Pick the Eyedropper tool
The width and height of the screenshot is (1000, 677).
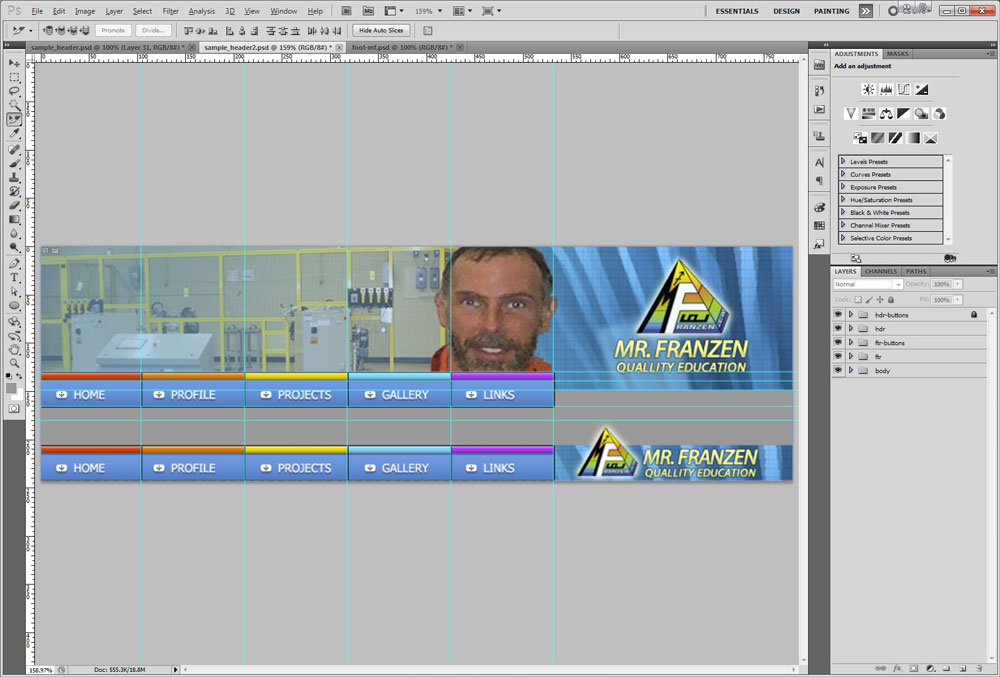14,134
